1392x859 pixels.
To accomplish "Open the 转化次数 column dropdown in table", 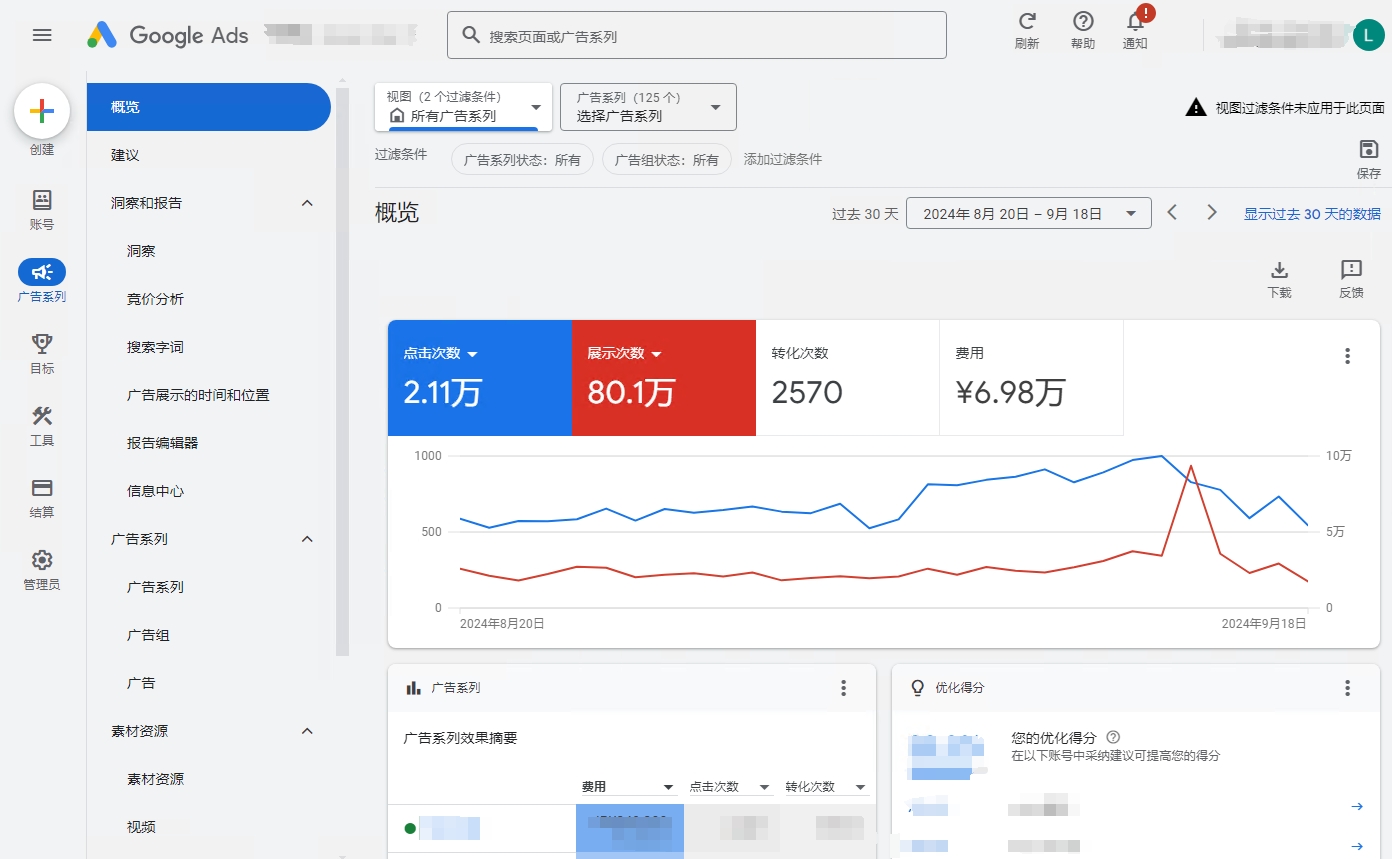I will point(826,787).
